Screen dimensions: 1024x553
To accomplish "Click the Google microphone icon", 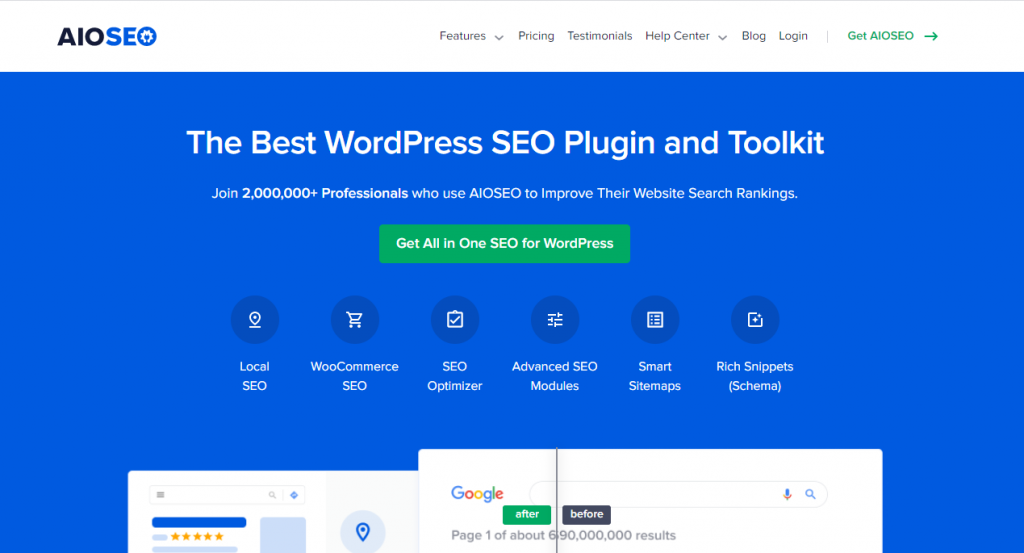I will 787,494.
